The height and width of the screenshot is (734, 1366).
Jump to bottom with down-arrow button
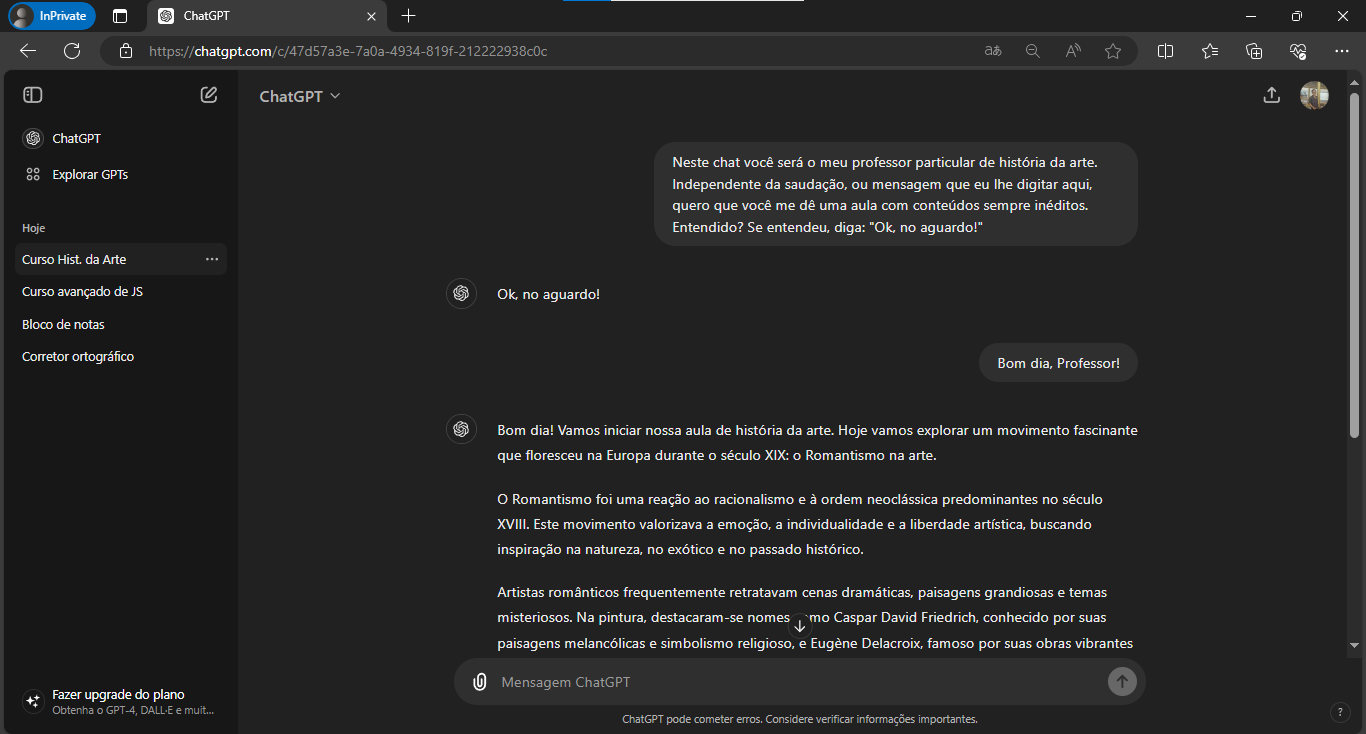pos(799,626)
